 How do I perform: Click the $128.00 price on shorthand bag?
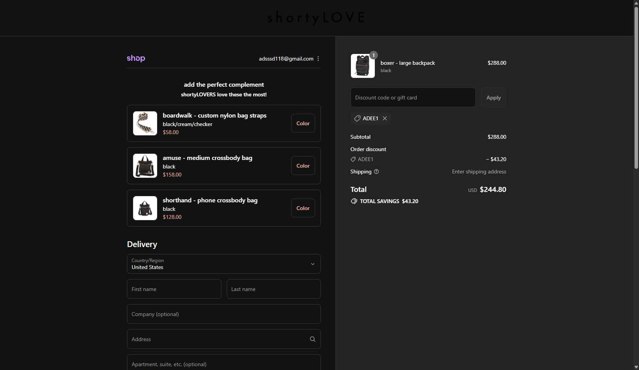point(172,217)
